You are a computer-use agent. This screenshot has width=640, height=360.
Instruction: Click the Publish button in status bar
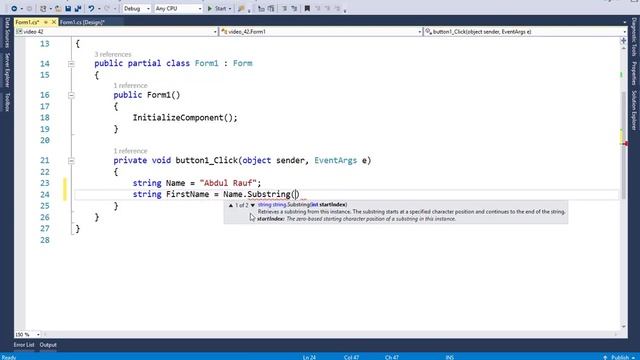pyautogui.click(x=620, y=357)
